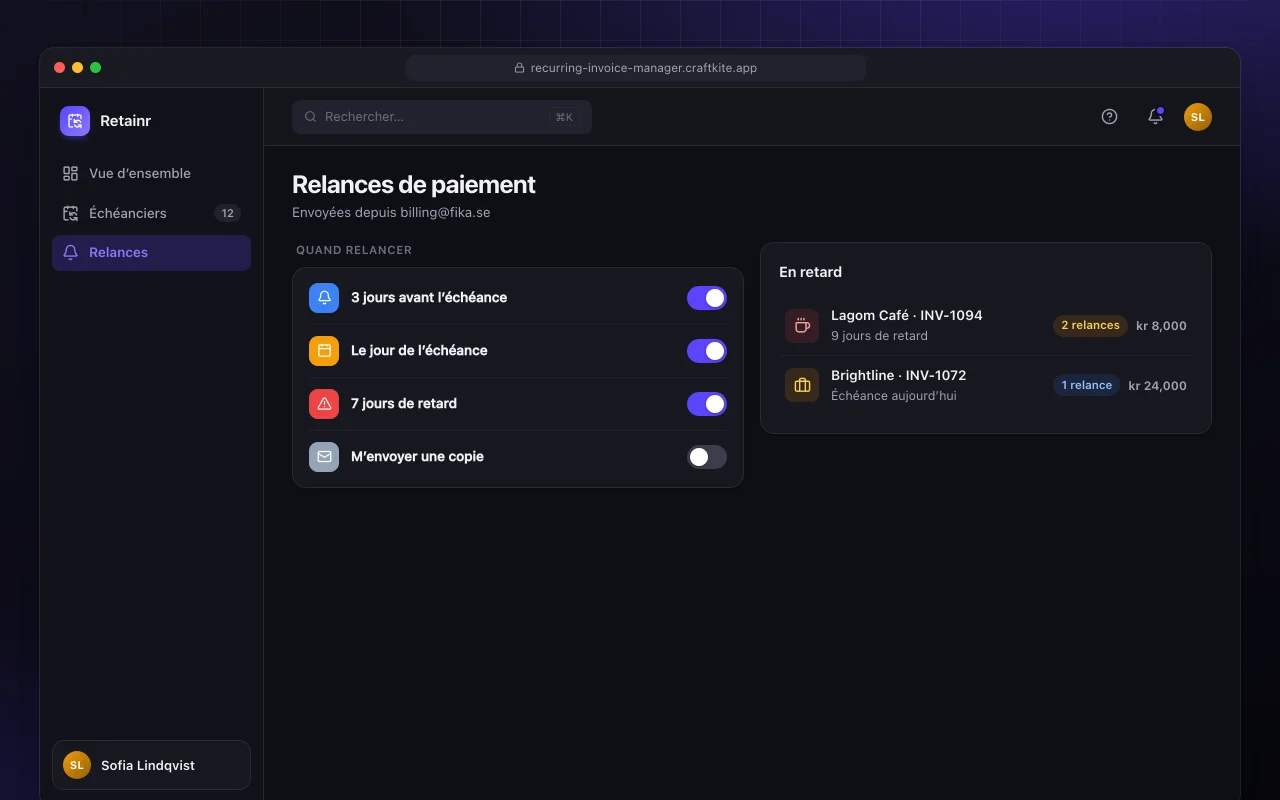Open Sofia Lindqvist profile card
The image size is (1280, 800).
coord(151,765)
